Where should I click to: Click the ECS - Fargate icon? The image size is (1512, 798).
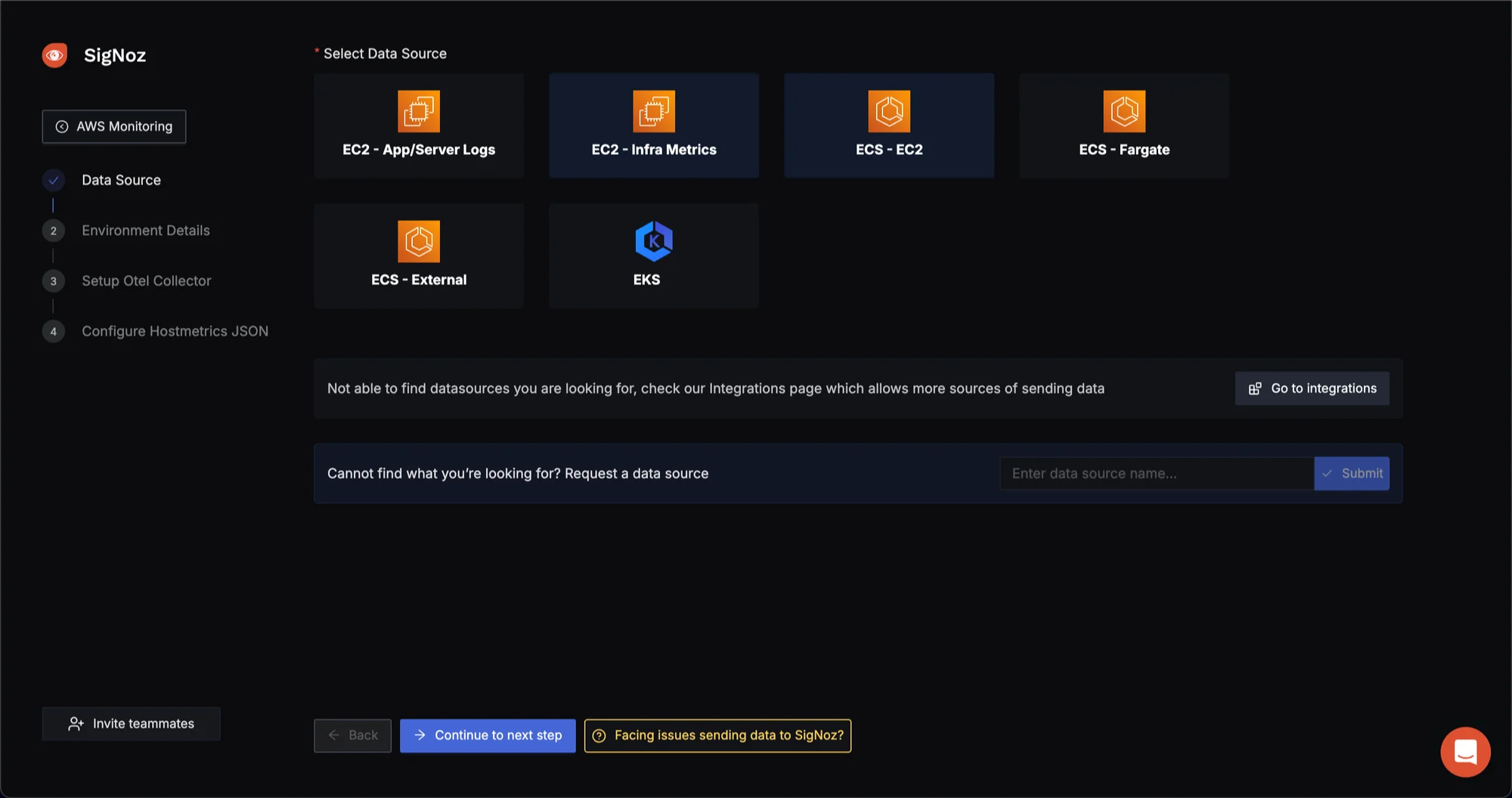pyautogui.click(x=1124, y=111)
